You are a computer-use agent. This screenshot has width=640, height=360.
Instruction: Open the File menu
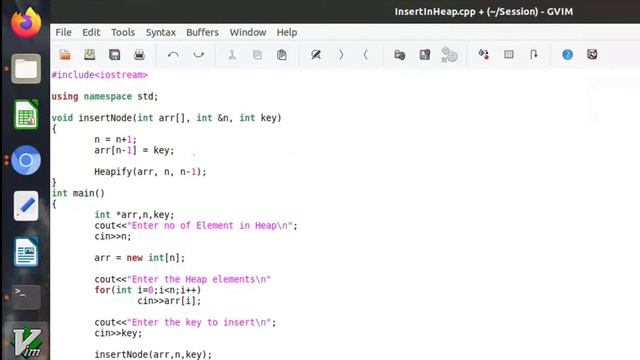coord(63,32)
